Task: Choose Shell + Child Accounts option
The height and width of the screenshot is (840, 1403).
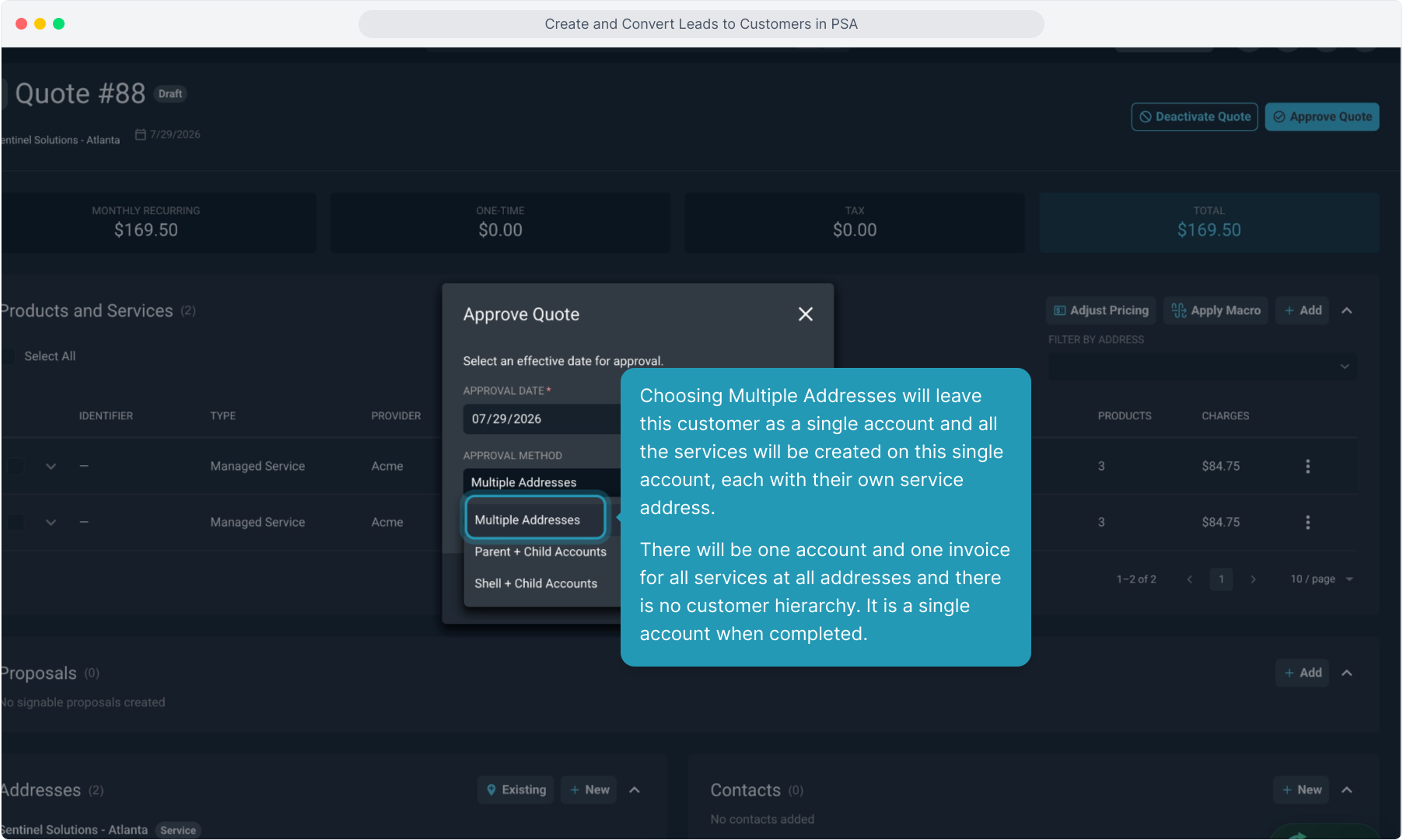Action: [x=536, y=583]
